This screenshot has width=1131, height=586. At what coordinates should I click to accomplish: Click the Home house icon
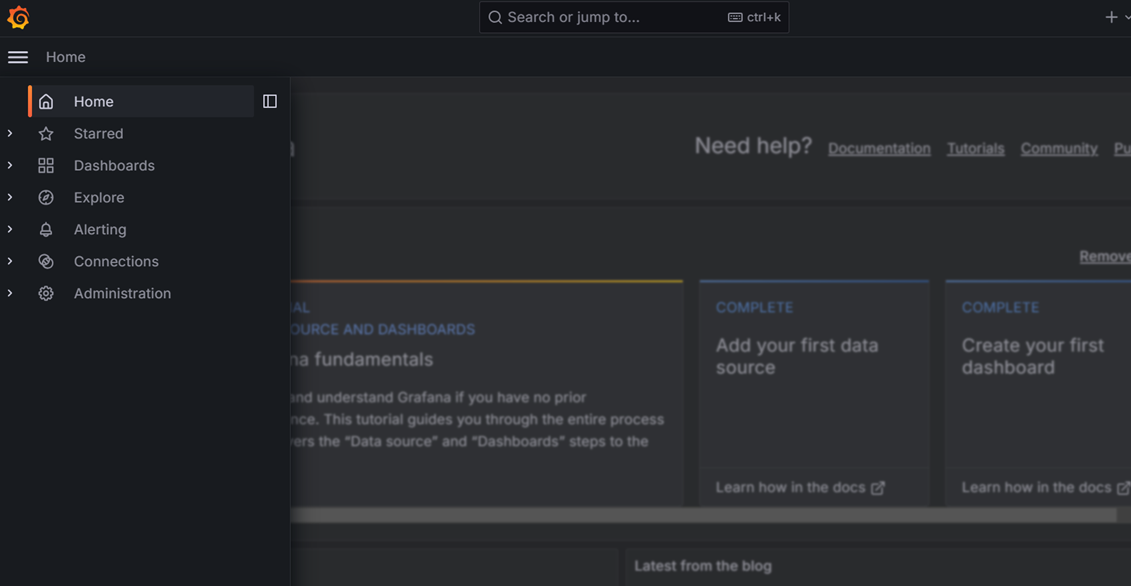coord(46,101)
